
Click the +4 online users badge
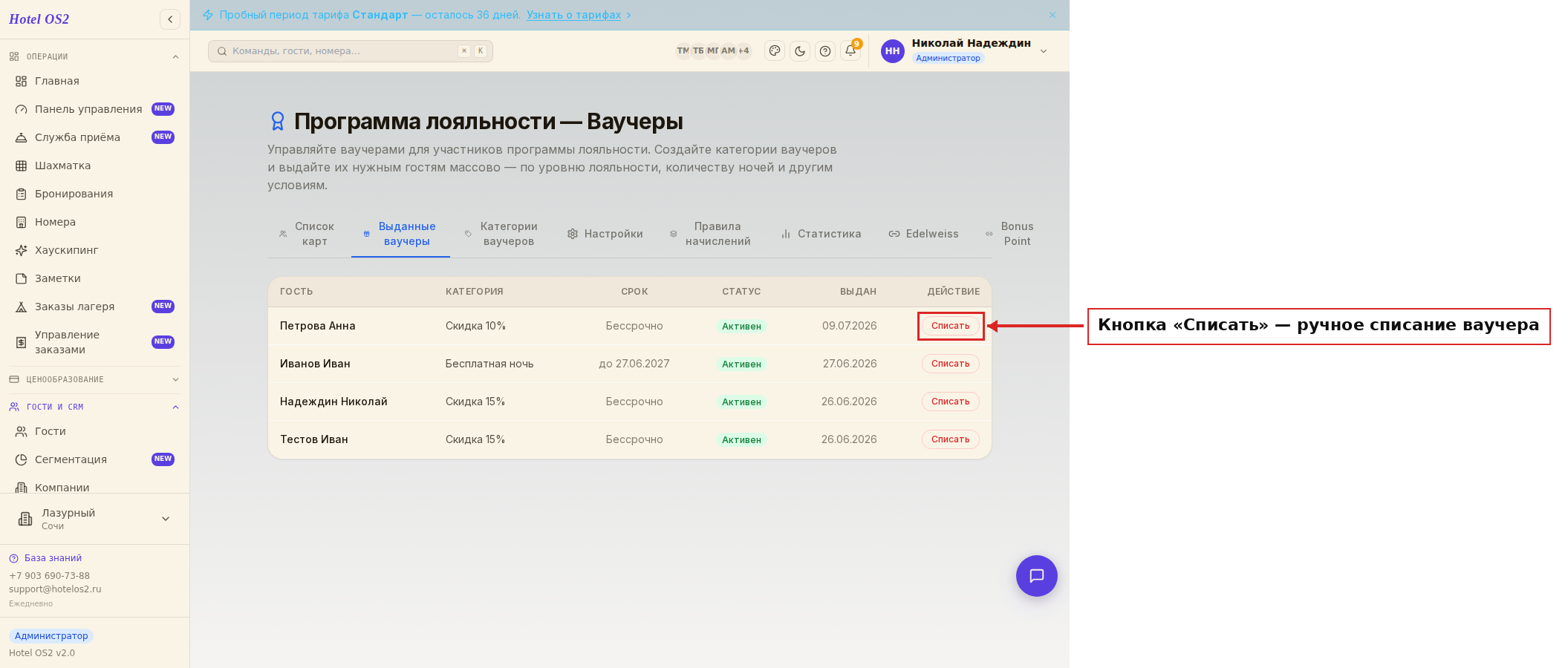(x=744, y=50)
